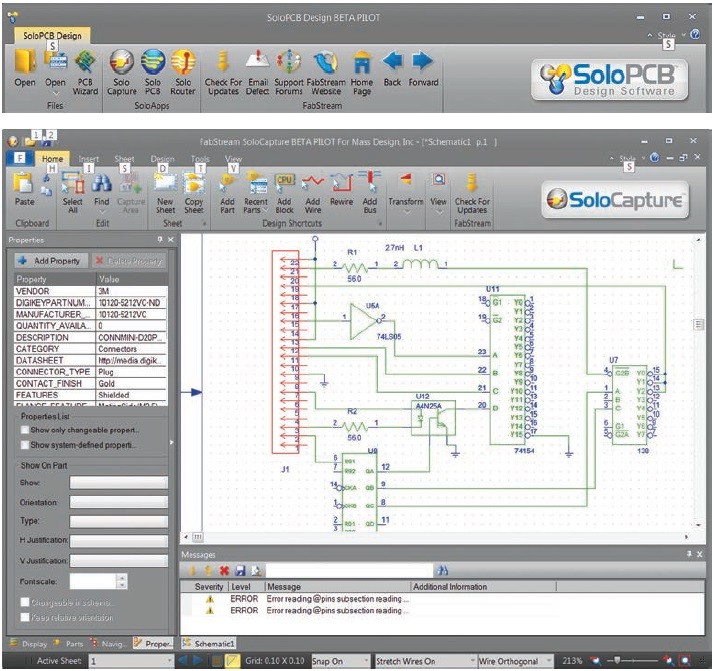
Task: Enable Show only changeable properties checkbox
Action: [x=25, y=430]
